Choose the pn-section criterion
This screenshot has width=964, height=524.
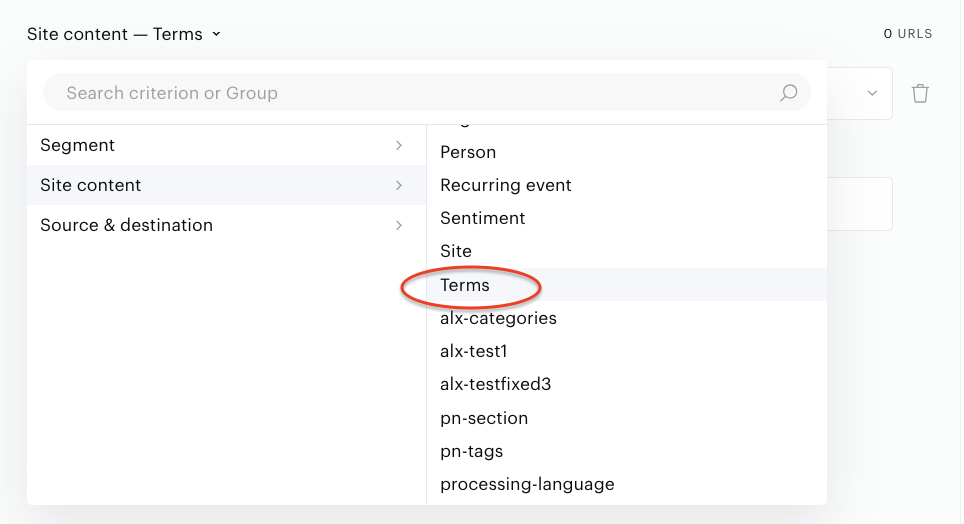[626, 418]
